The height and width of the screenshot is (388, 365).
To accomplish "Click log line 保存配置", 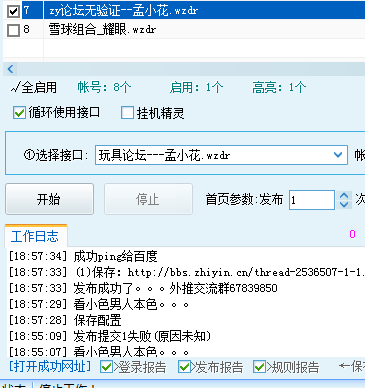I will tap(65, 320).
